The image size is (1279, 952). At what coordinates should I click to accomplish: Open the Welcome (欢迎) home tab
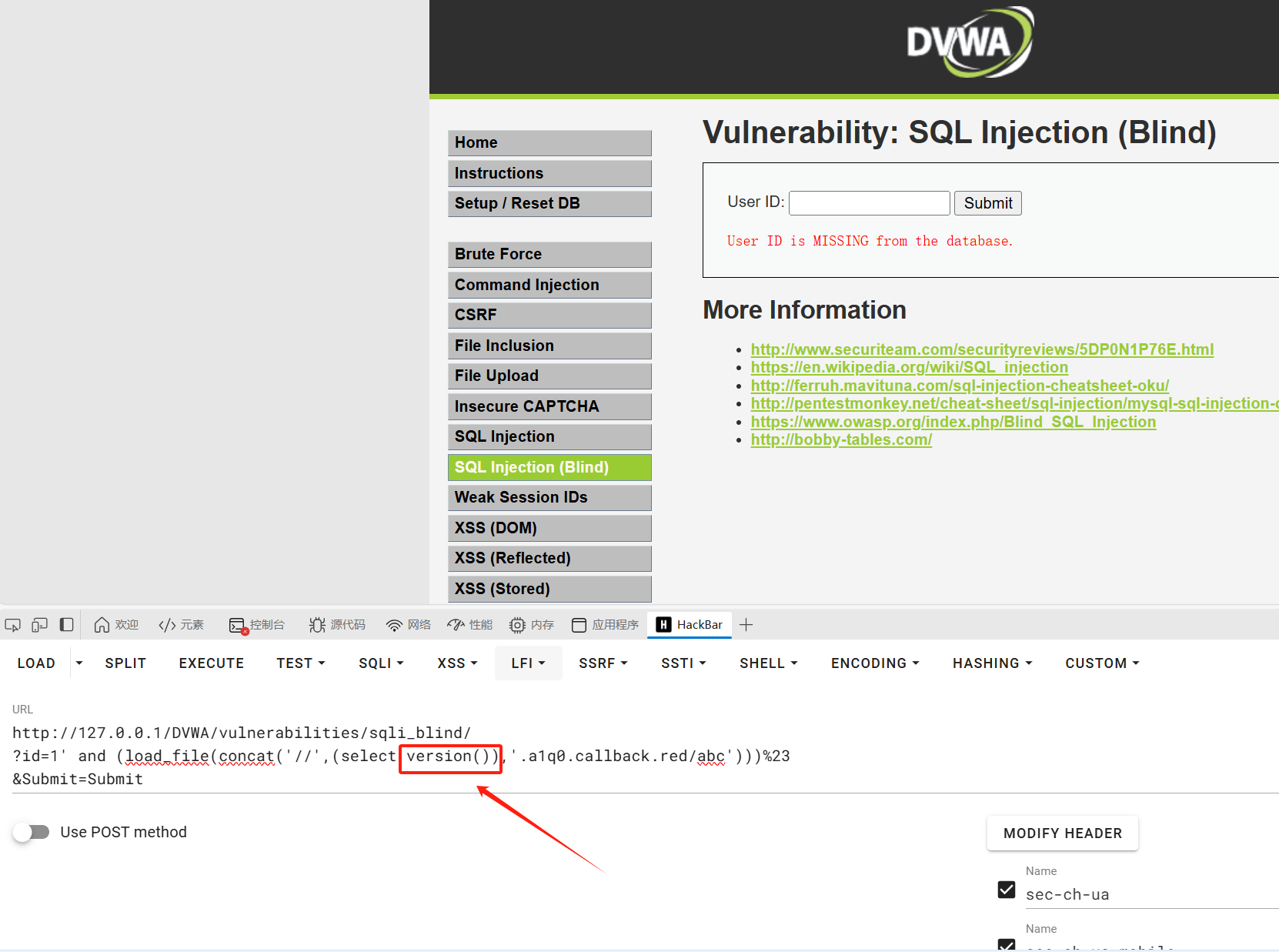[116, 625]
